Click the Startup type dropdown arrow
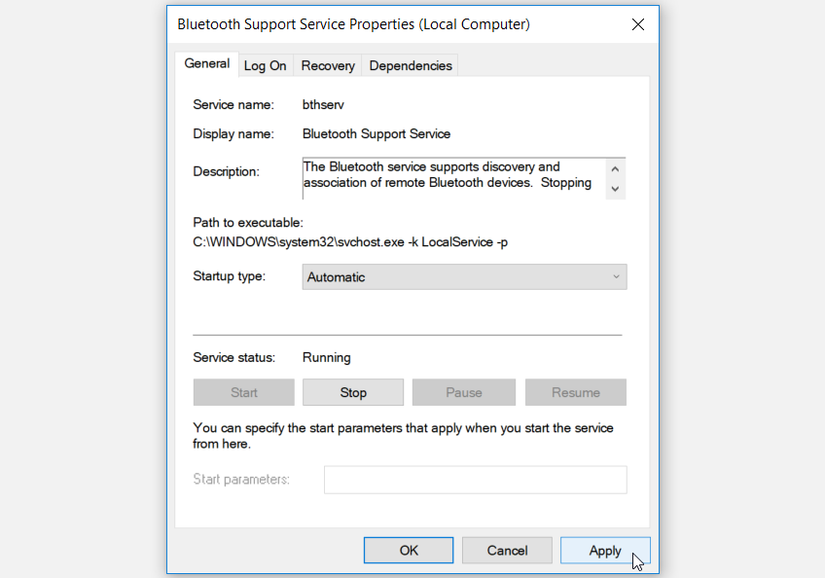 (617, 277)
